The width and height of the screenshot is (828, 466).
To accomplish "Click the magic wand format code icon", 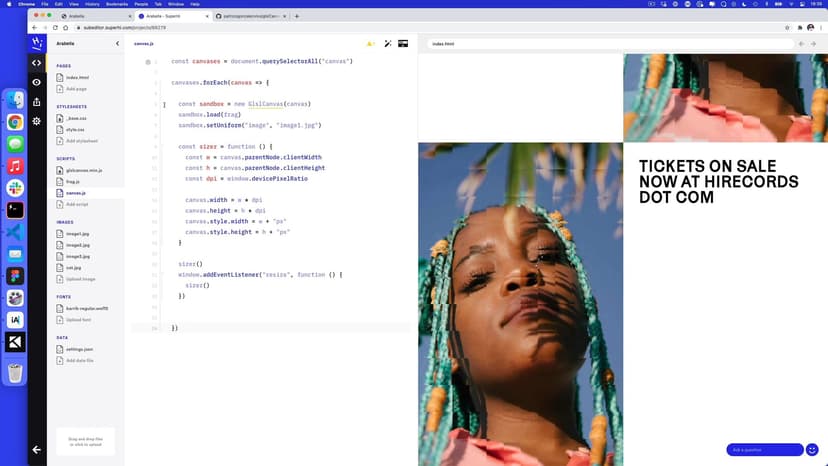I will (x=387, y=44).
